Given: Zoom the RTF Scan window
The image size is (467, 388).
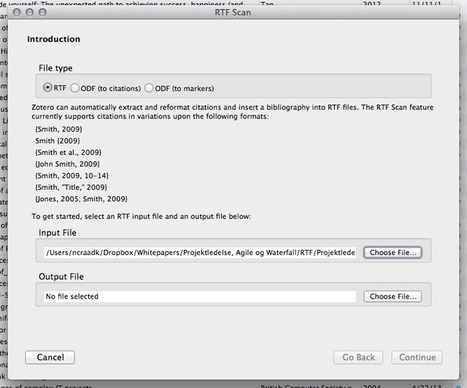Looking at the screenshot, I should (x=42, y=12).
